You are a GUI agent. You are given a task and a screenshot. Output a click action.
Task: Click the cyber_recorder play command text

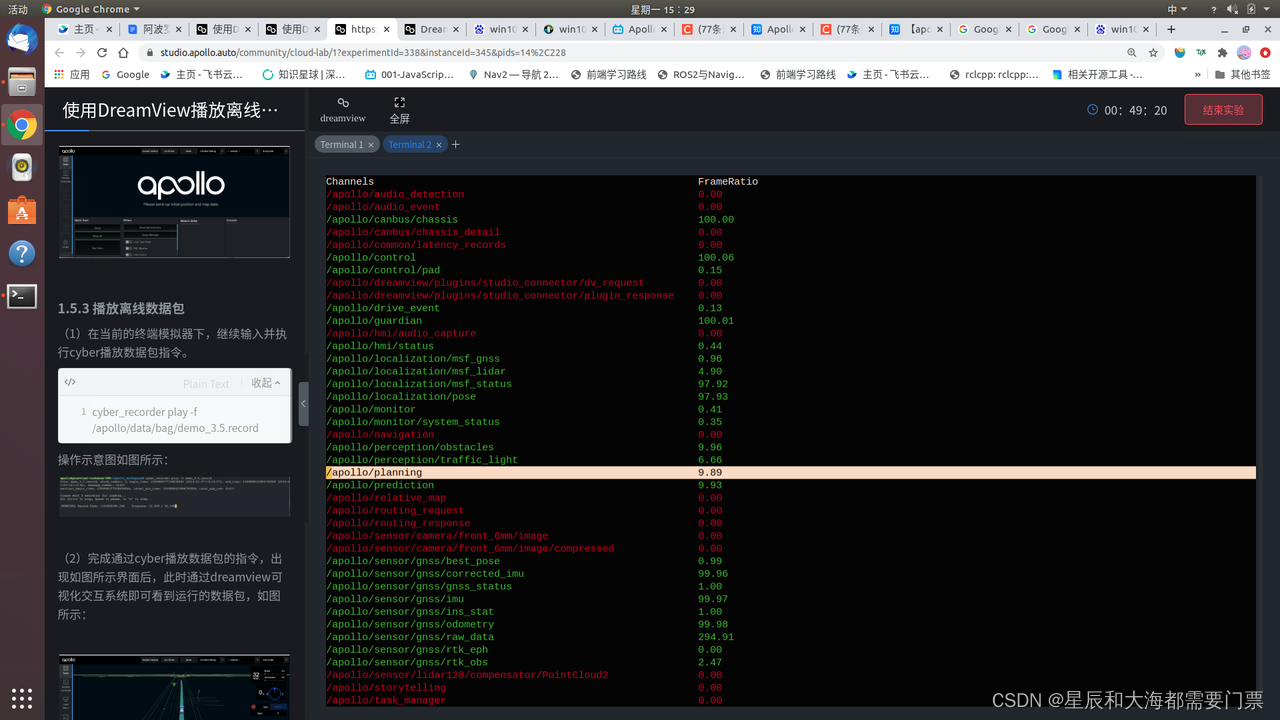tap(175, 420)
